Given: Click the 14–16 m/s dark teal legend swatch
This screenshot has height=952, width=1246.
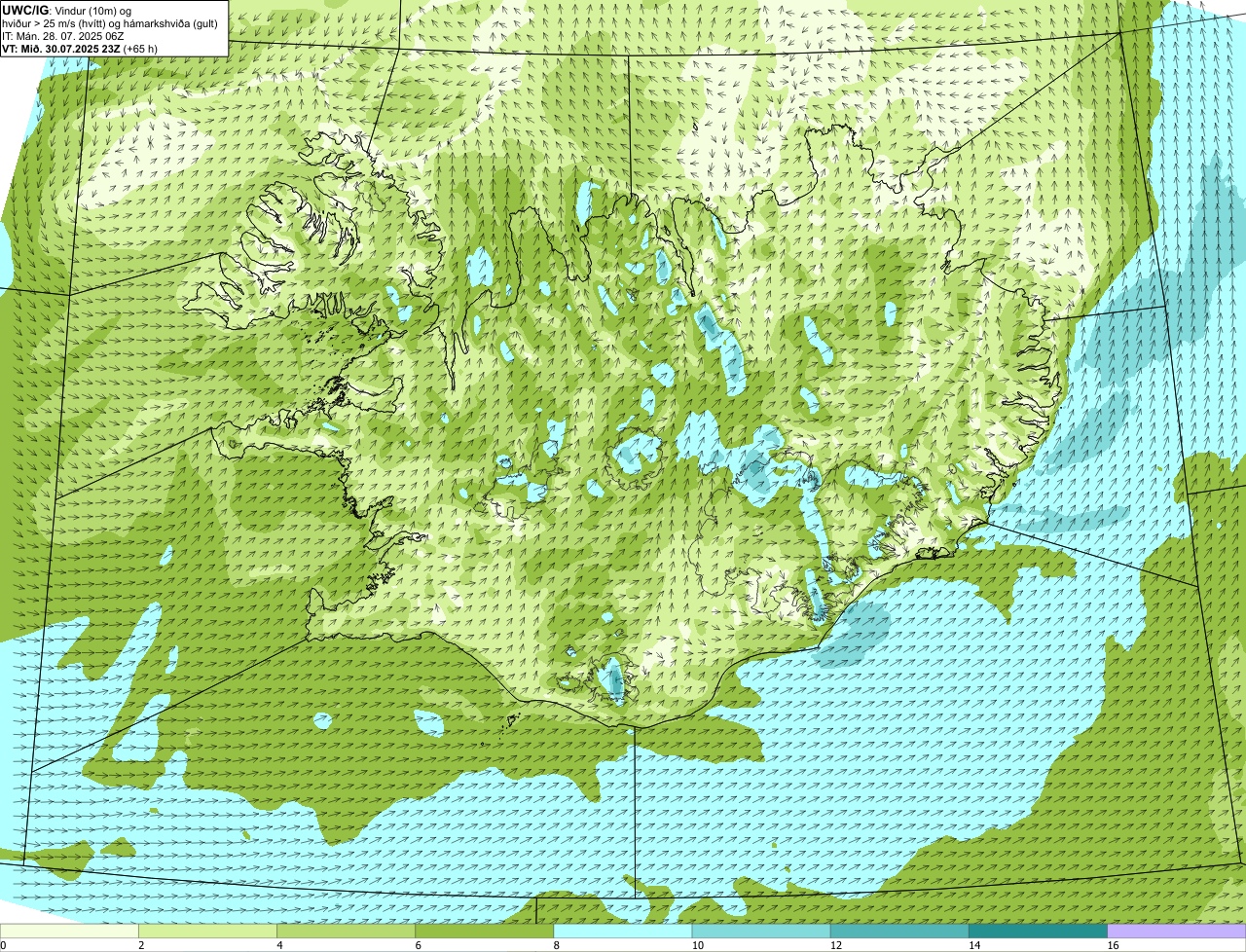Looking at the screenshot, I should pyautogui.click(x=1038, y=931).
